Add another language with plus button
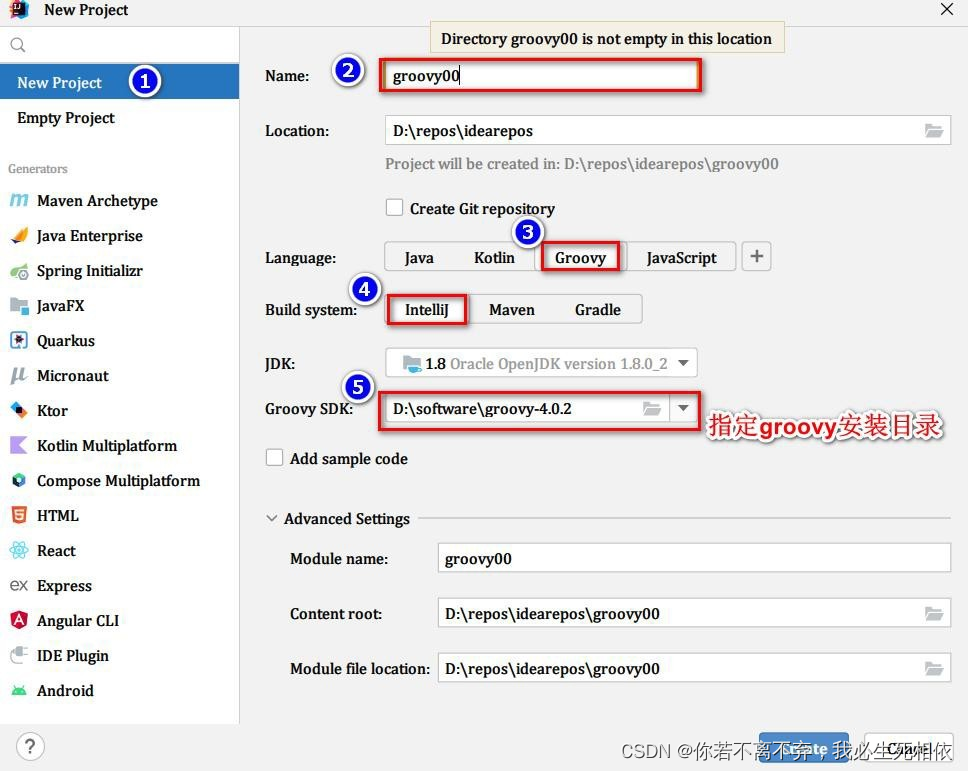 (x=756, y=256)
